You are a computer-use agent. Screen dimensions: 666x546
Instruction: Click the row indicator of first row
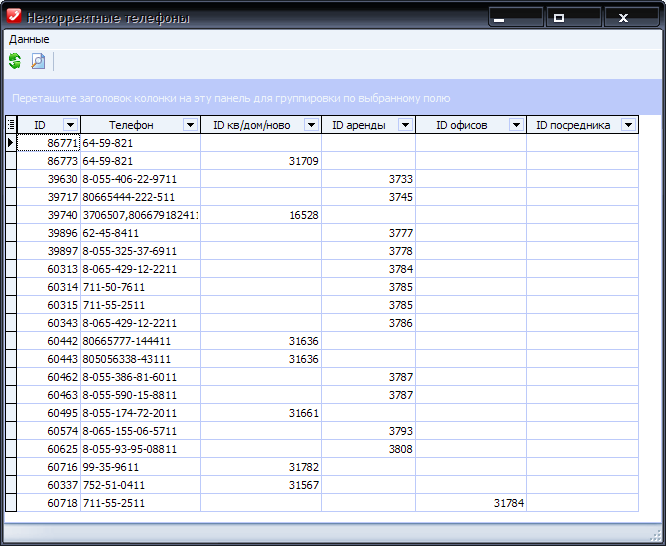coord(11,143)
